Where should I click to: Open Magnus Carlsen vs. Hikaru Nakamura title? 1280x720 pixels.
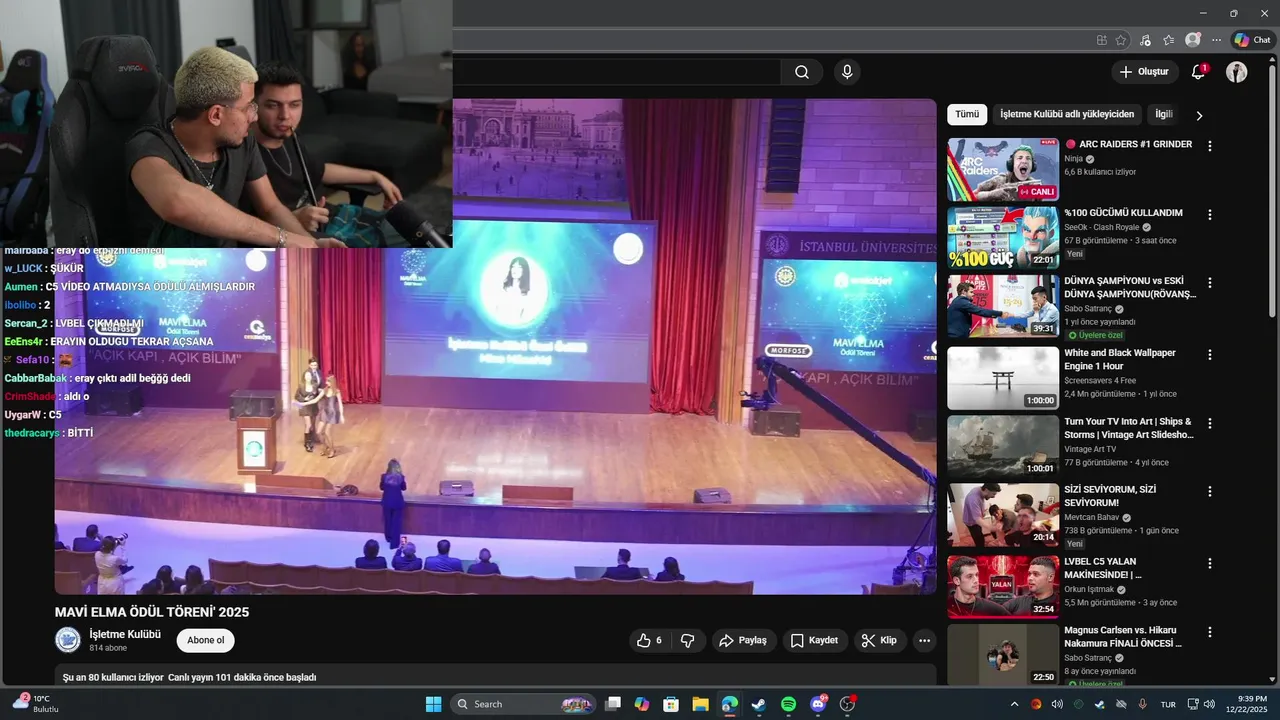pos(1124,637)
